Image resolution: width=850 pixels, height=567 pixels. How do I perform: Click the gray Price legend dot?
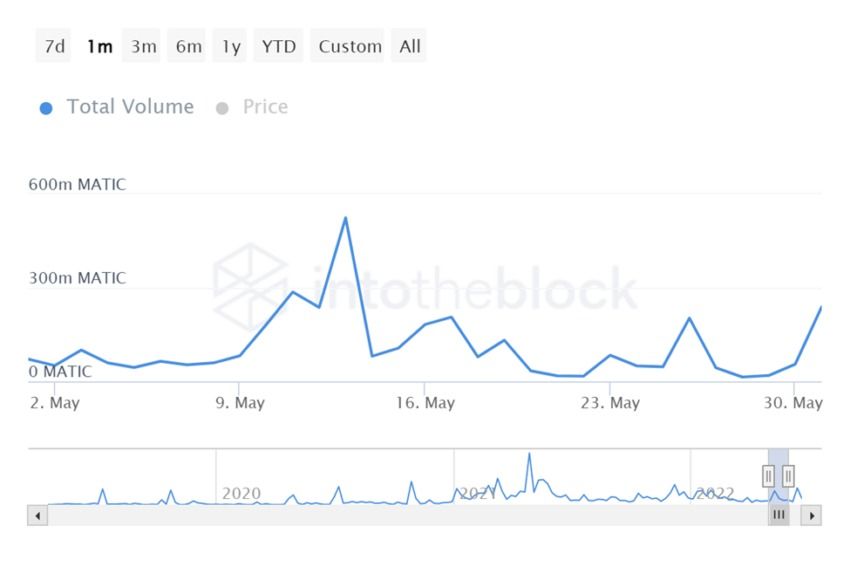pyautogui.click(x=222, y=108)
